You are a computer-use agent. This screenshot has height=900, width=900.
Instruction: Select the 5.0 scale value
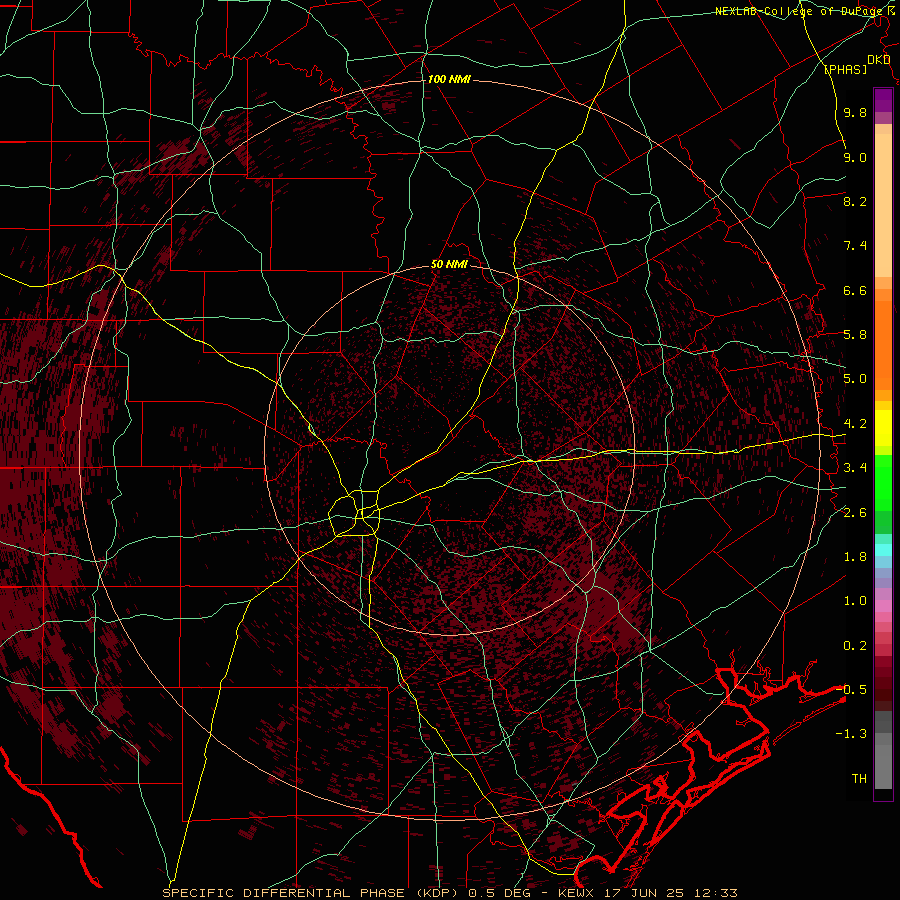coord(855,379)
